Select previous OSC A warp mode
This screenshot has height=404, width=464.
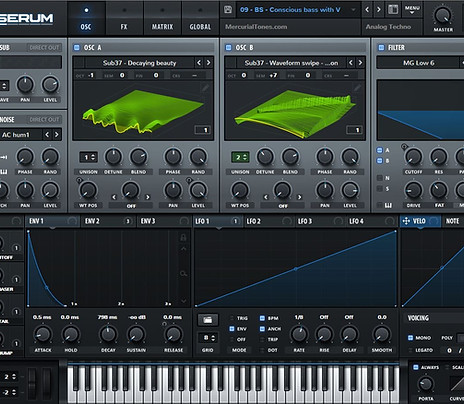(x=114, y=197)
